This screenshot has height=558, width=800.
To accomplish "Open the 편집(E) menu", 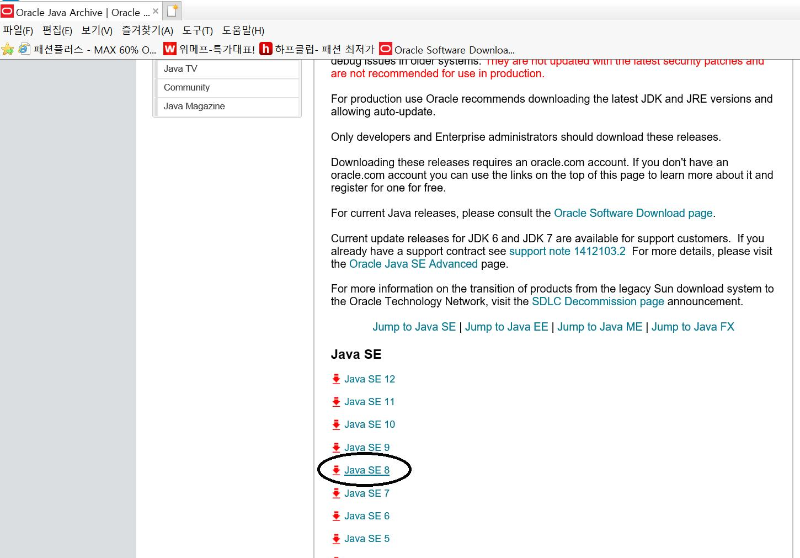I will click(x=57, y=31).
